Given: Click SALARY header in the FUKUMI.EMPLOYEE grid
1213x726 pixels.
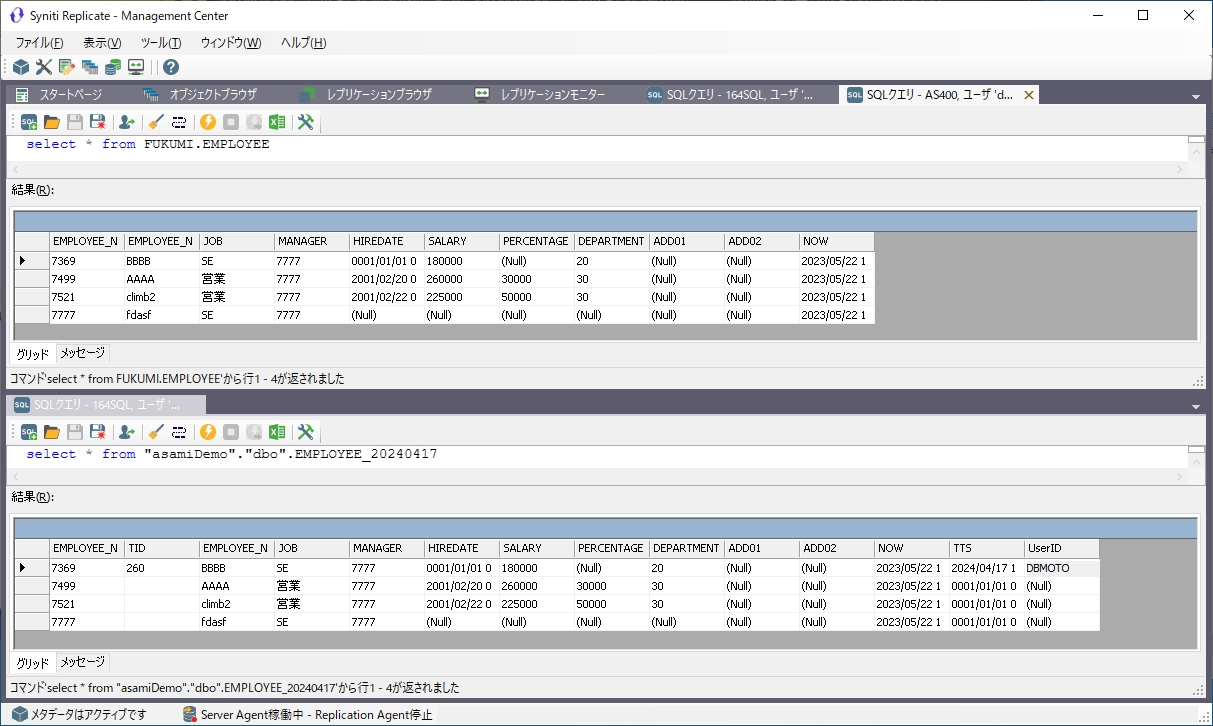Looking at the screenshot, I should [x=462, y=241].
